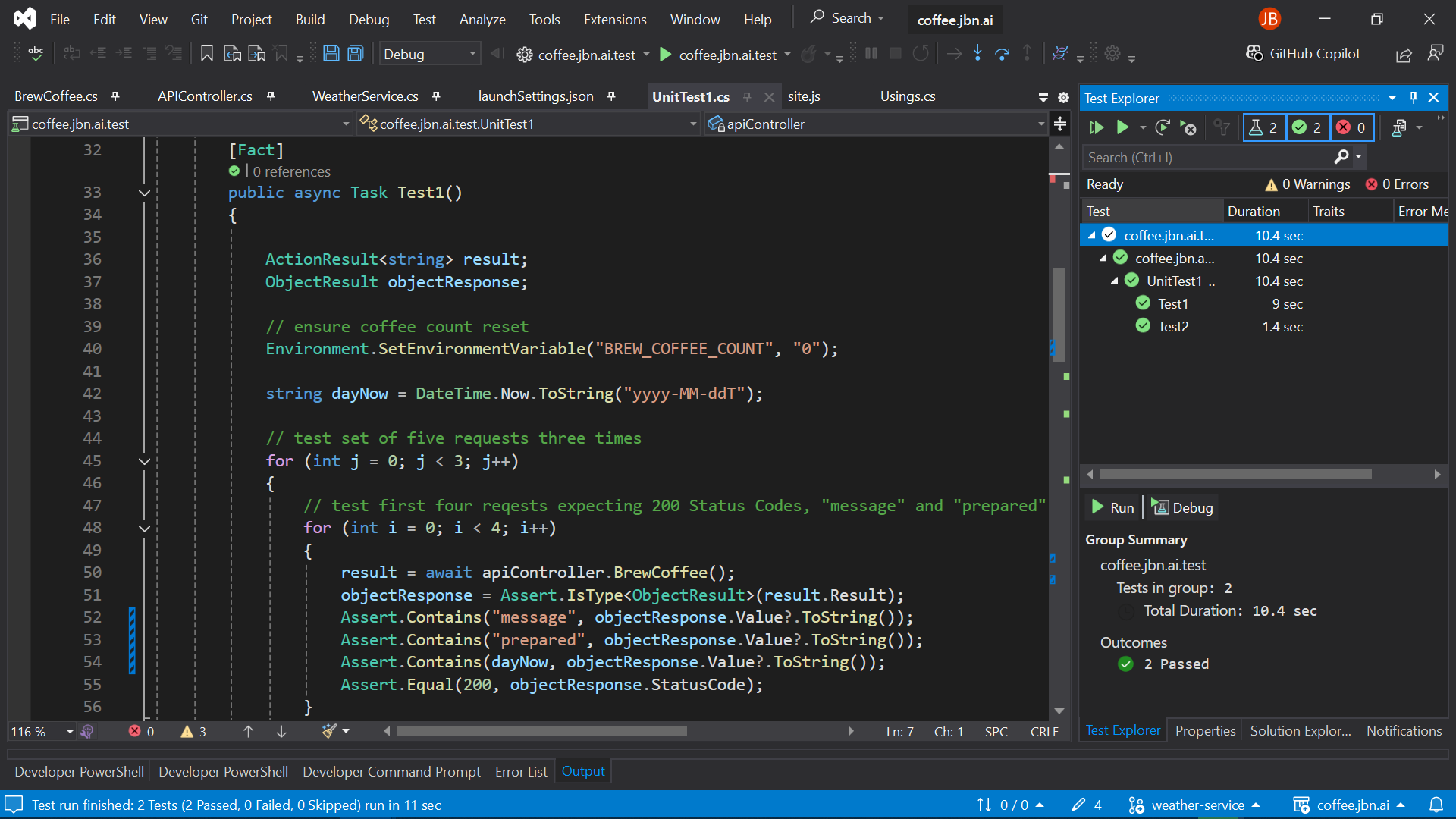
Task: Click the breakpoint/pause debug icon
Action: [x=871, y=53]
